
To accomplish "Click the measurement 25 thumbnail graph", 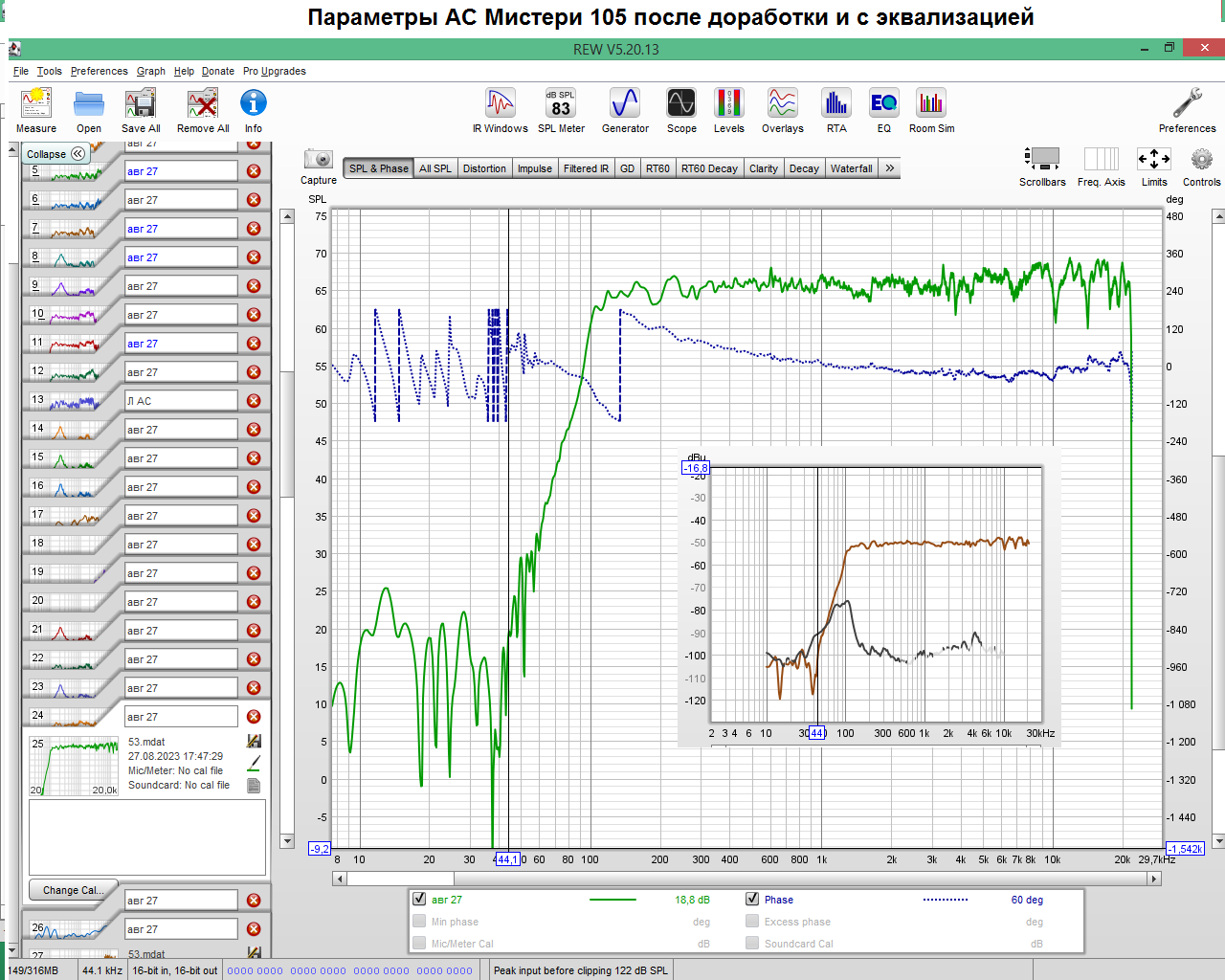I will (x=74, y=767).
